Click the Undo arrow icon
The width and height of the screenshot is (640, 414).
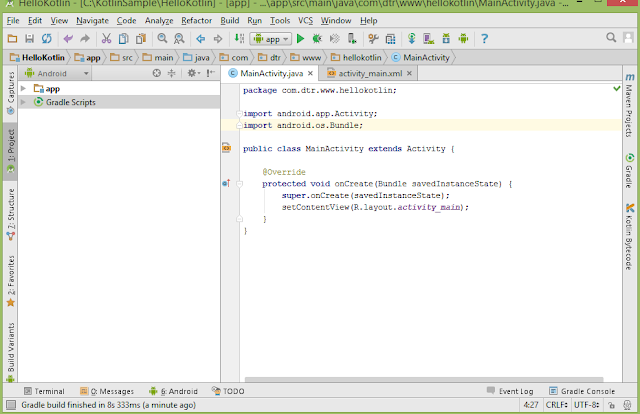(x=68, y=39)
